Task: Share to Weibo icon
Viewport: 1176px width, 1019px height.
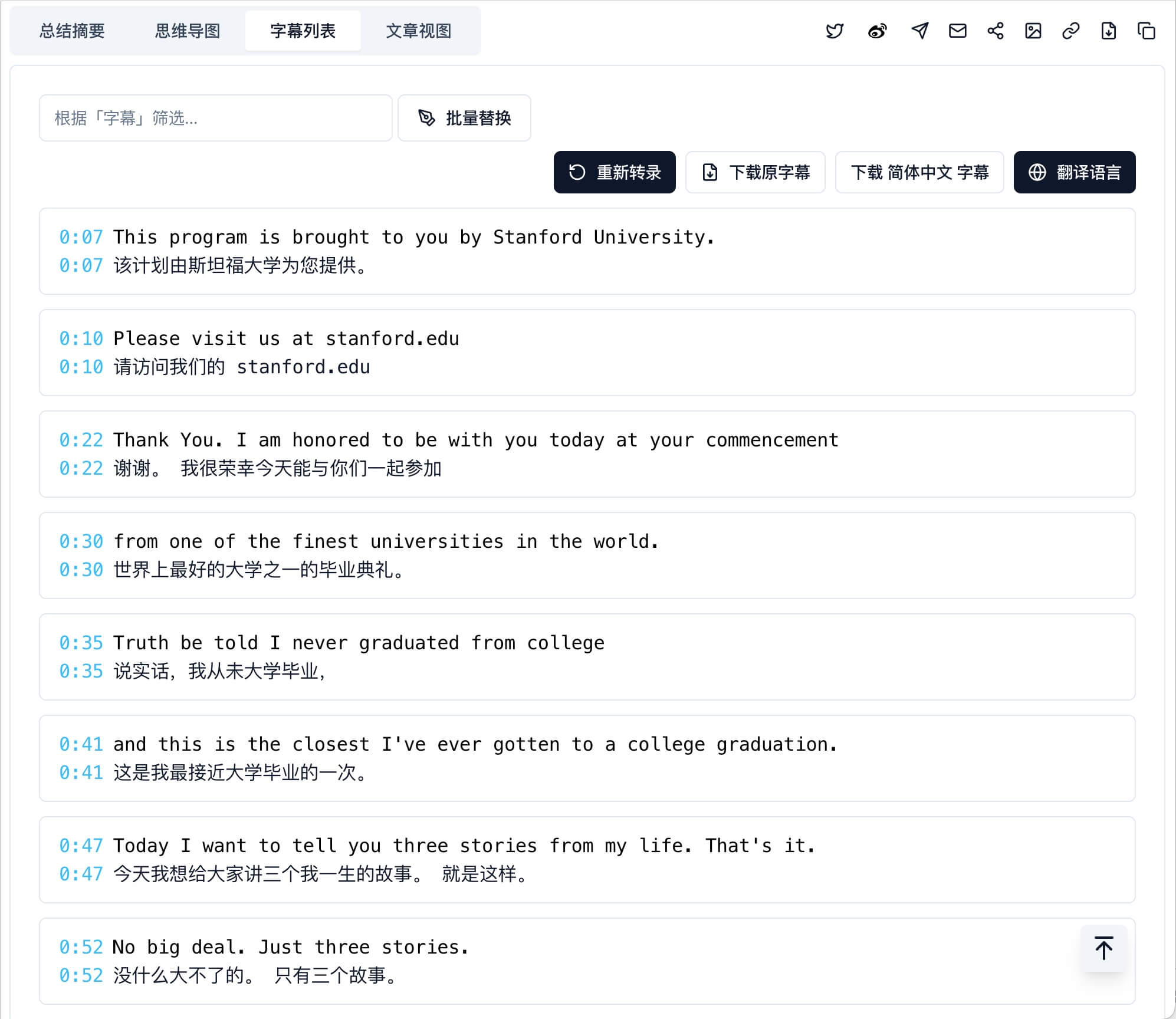Action: click(878, 31)
